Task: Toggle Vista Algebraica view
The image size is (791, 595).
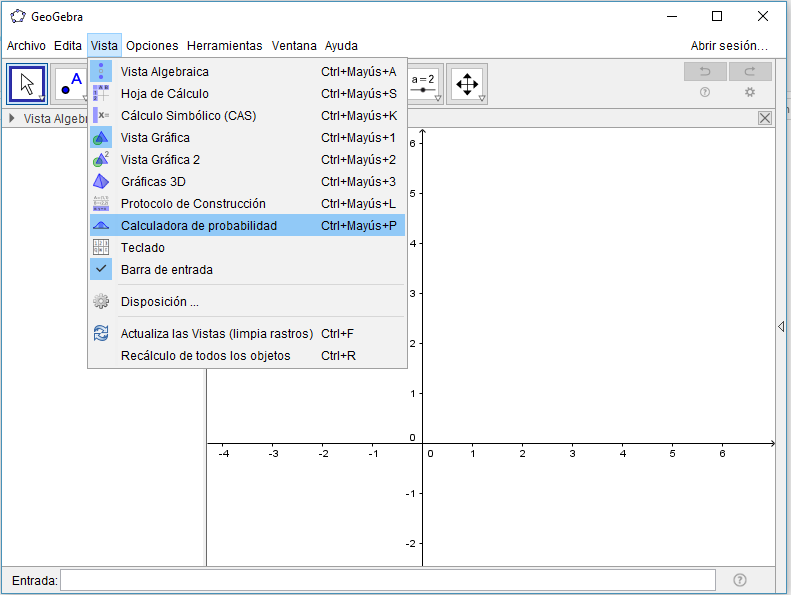Action: (x=164, y=71)
